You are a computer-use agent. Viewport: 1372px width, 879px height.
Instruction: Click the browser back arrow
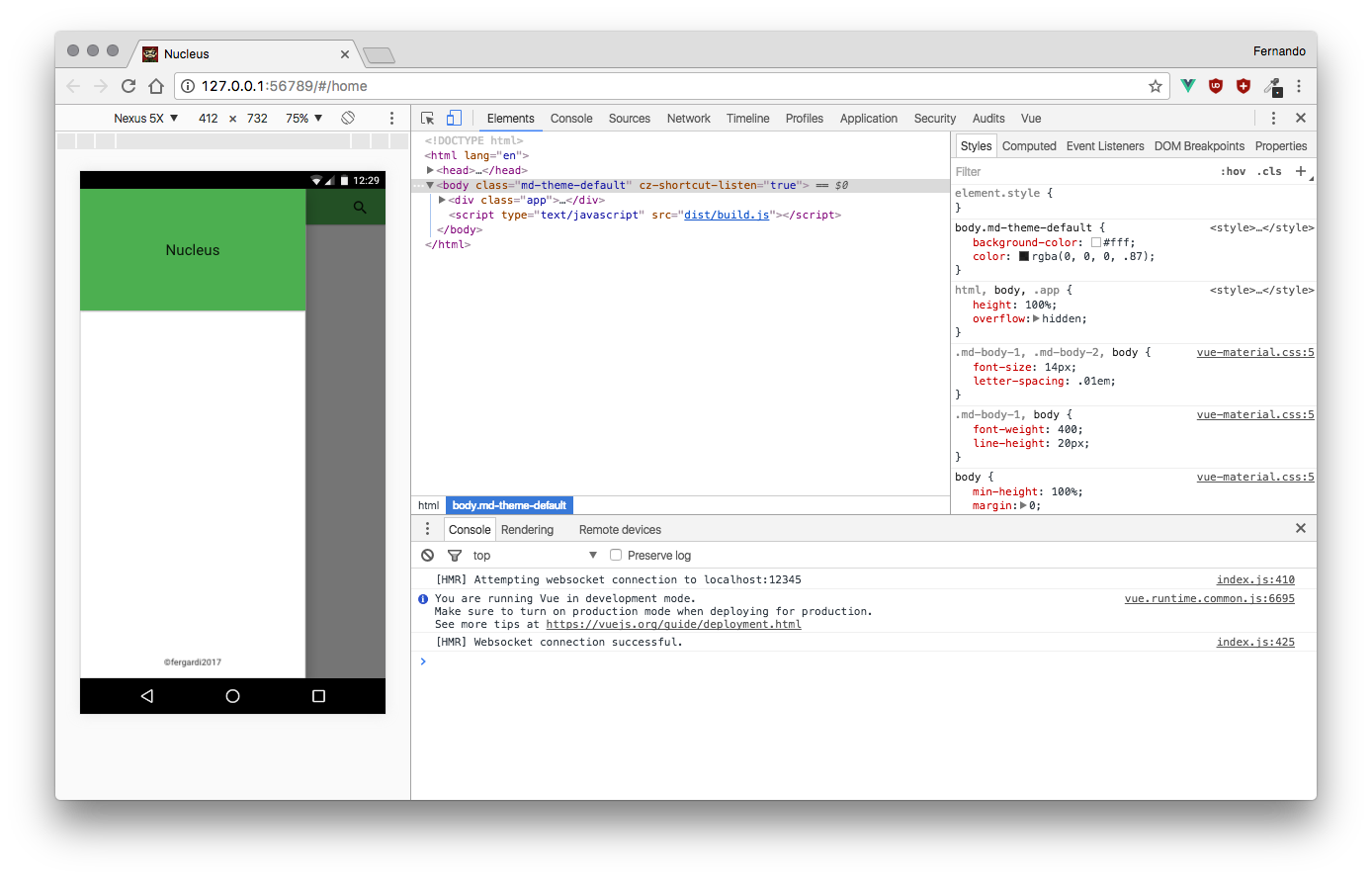coord(73,86)
